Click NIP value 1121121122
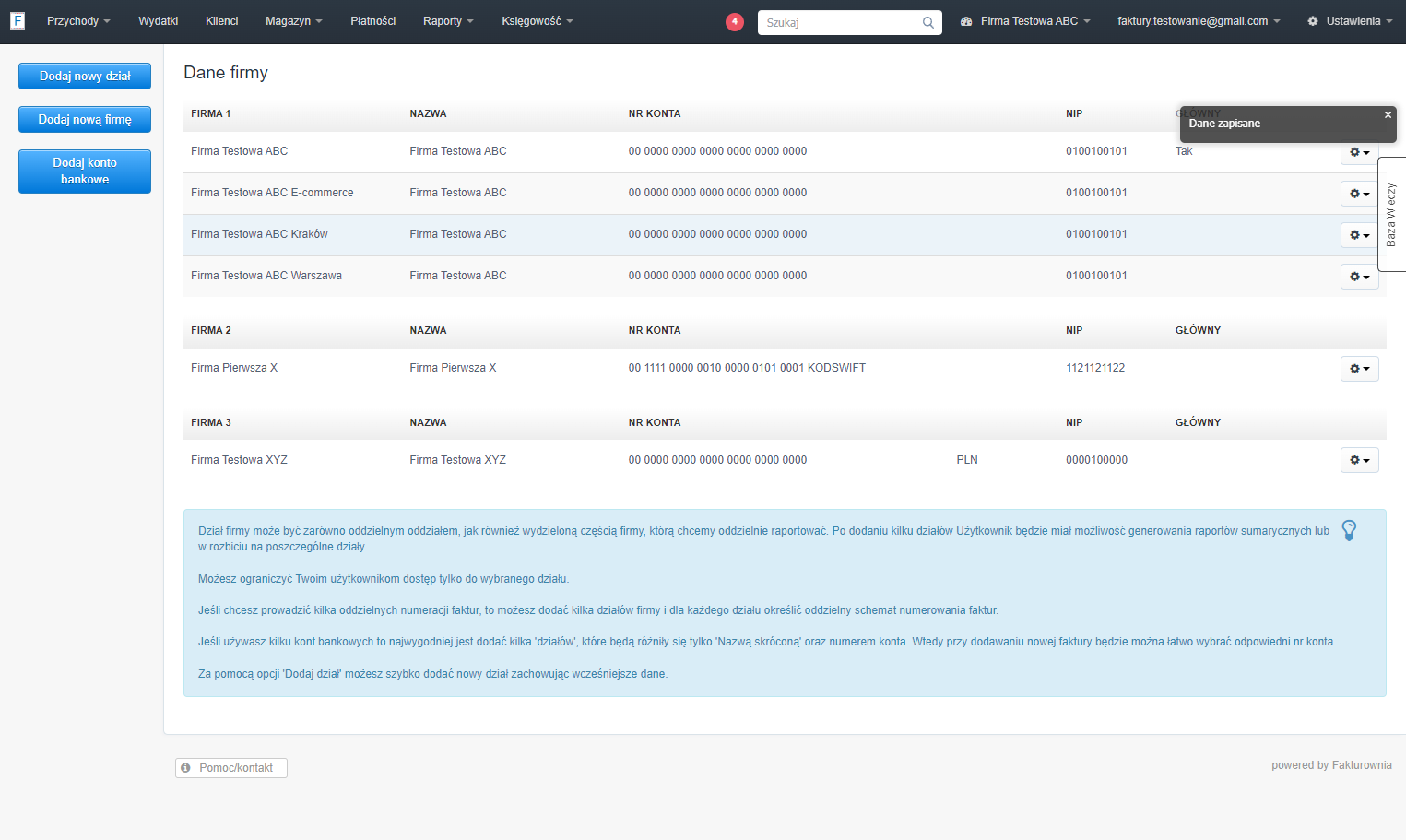The image size is (1406, 840). (x=1095, y=368)
